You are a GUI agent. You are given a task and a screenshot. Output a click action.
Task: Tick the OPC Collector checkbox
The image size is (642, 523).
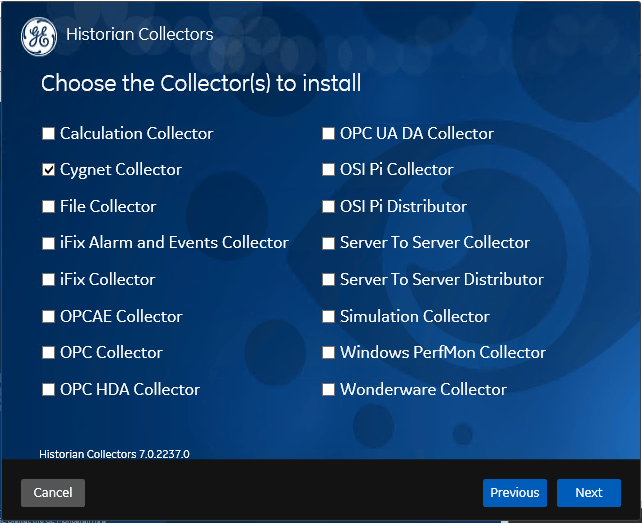pos(48,353)
